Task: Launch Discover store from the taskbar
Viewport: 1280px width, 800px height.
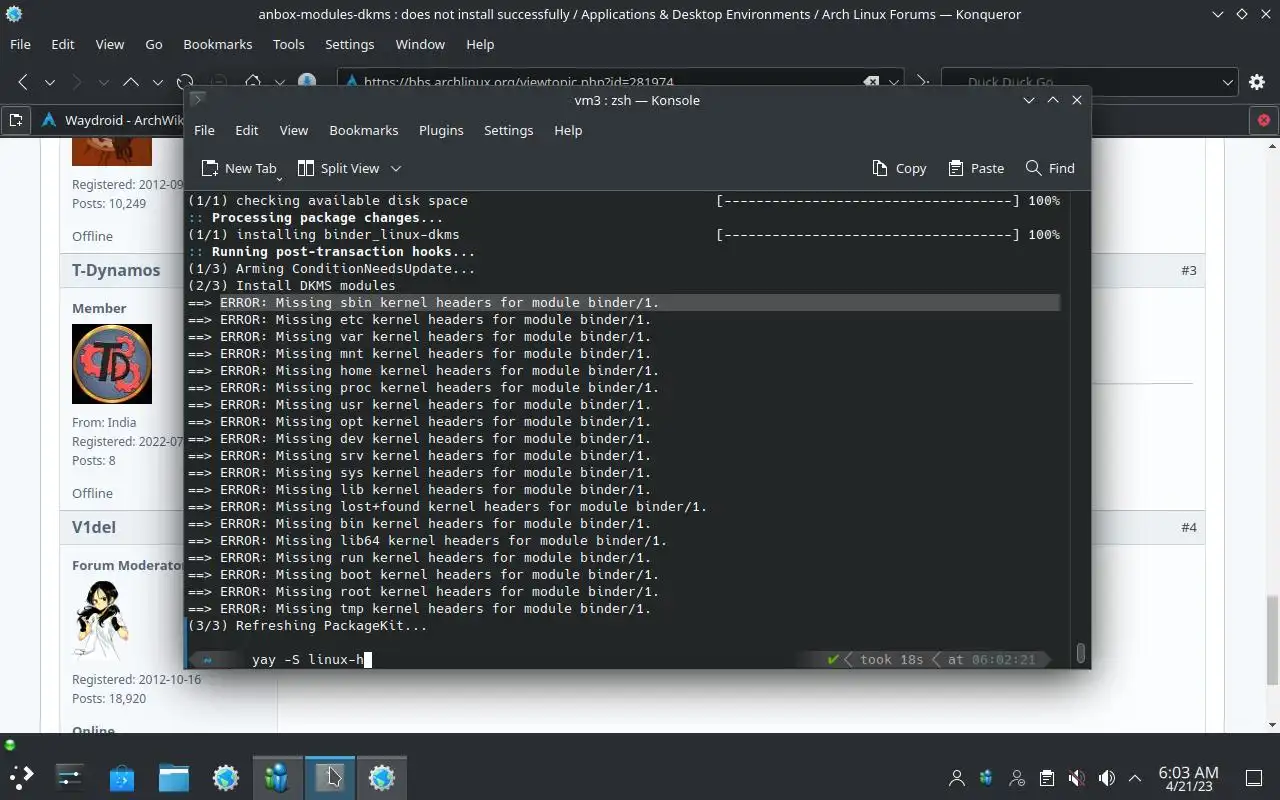Action: click(x=121, y=777)
